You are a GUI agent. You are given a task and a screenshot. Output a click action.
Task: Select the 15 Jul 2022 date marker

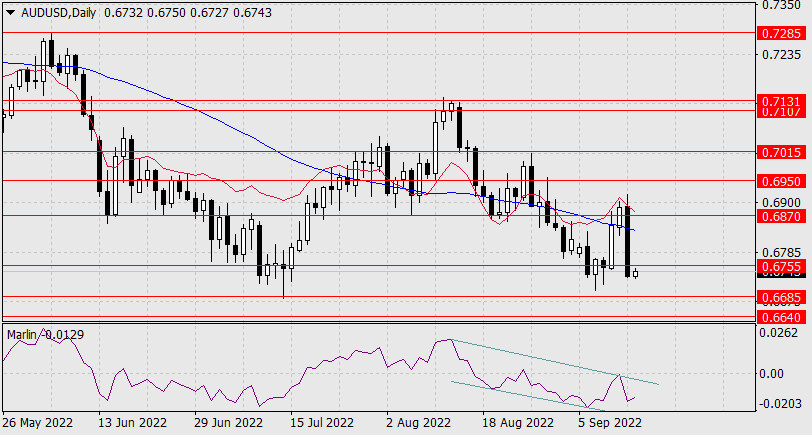[x=323, y=423]
